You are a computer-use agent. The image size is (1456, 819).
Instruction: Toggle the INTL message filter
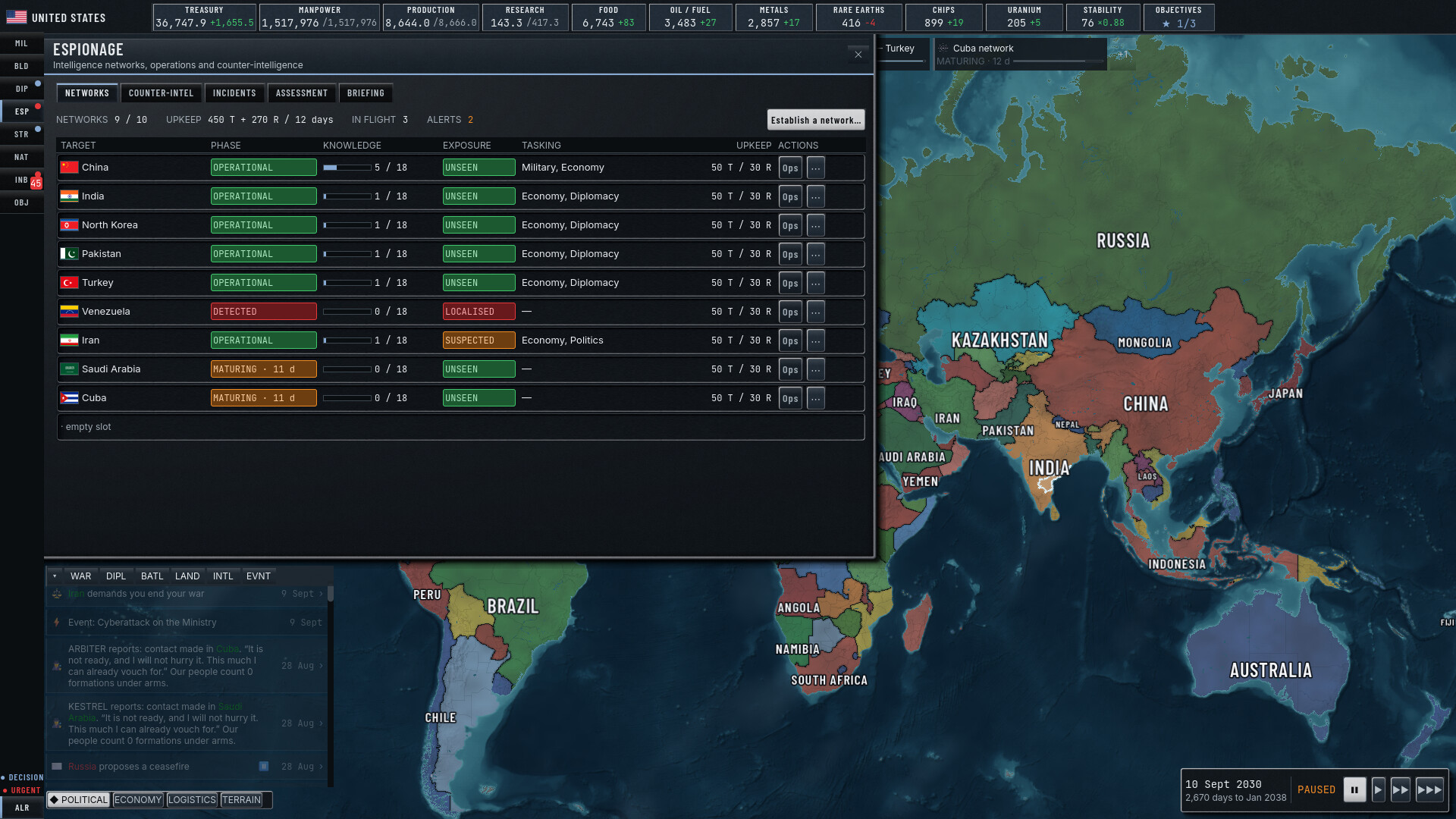click(x=223, y=576)
